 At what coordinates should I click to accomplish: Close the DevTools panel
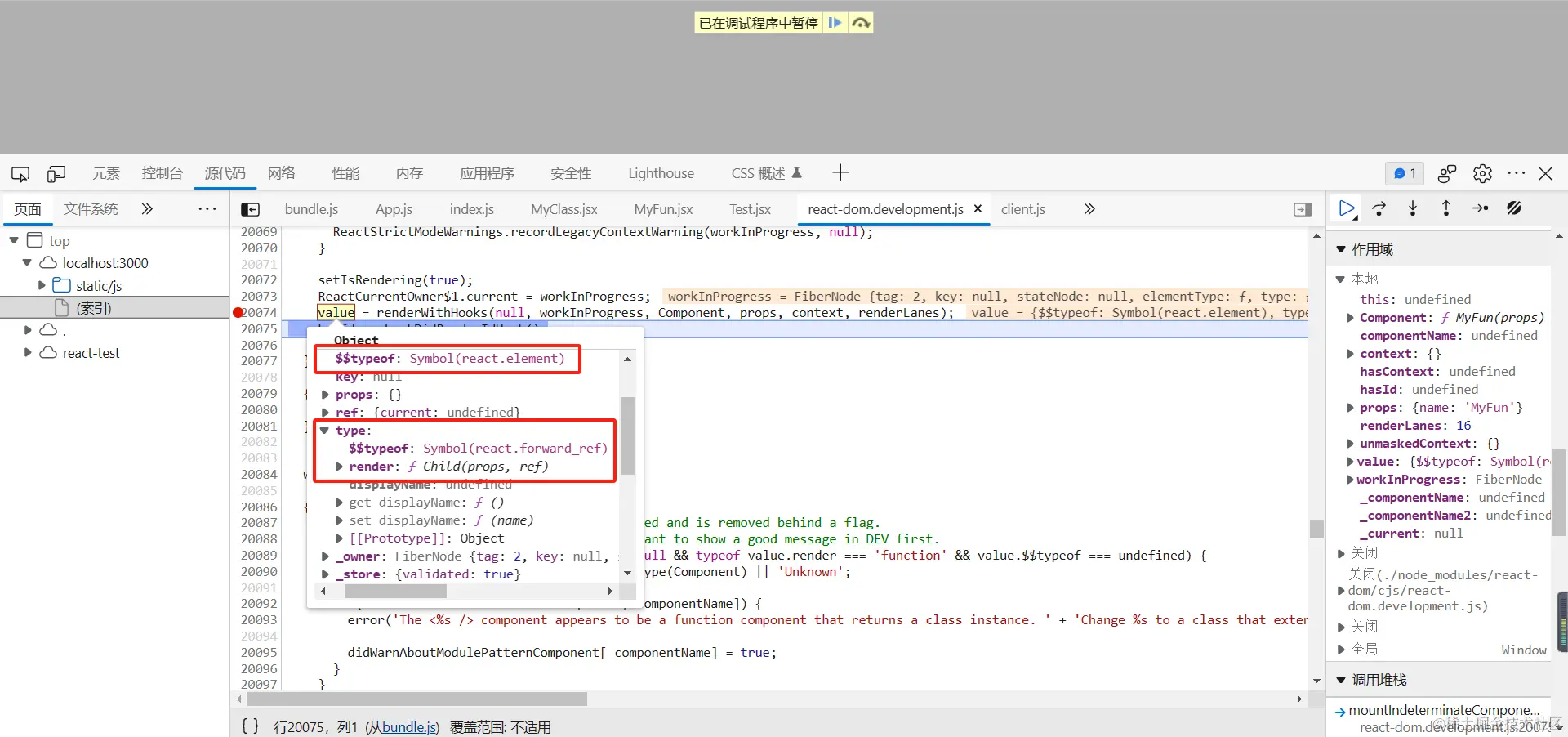(1546, 173)
